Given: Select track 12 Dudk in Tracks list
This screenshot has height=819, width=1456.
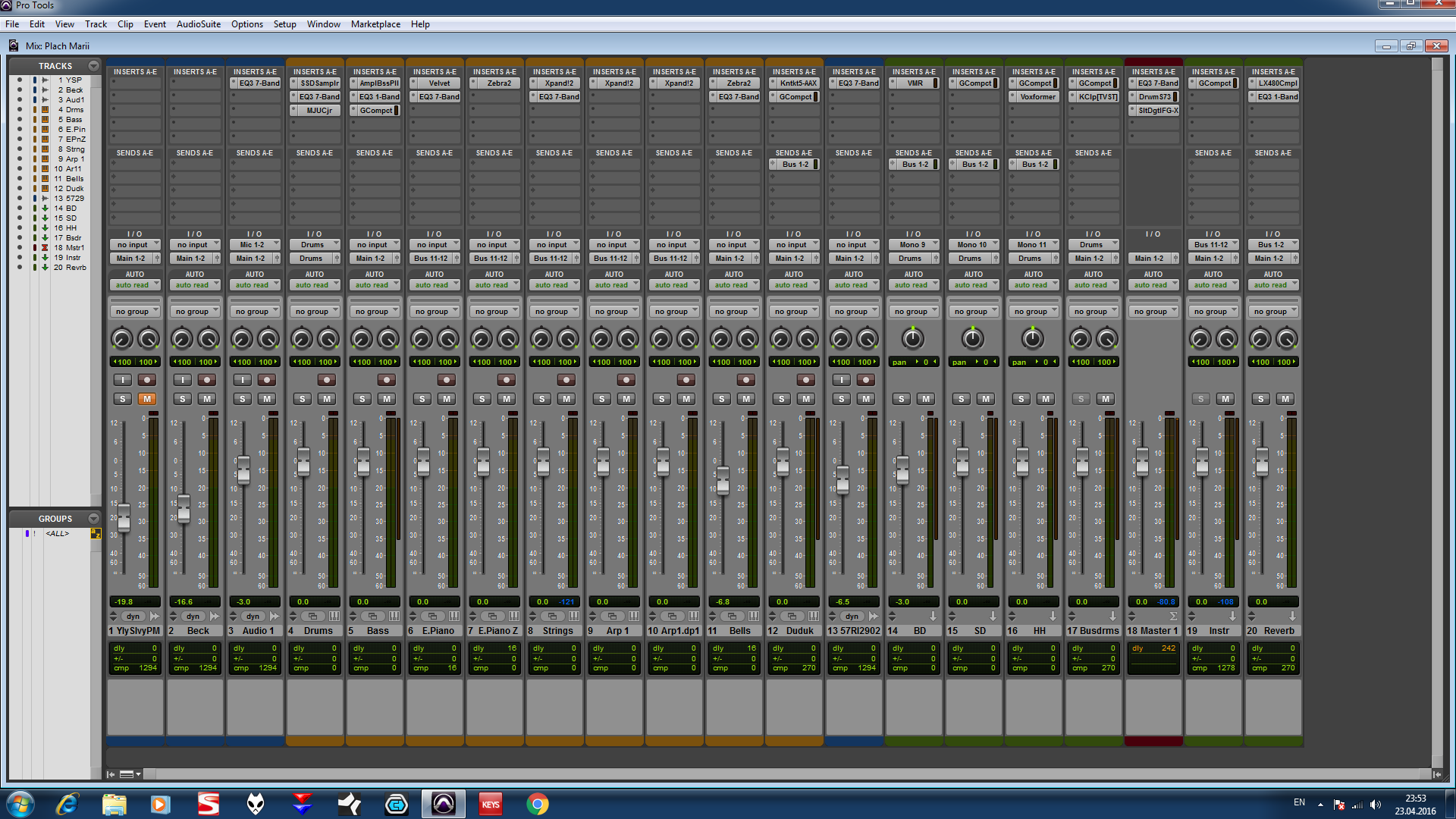Looking at the screenshot, I should point(69,189).
